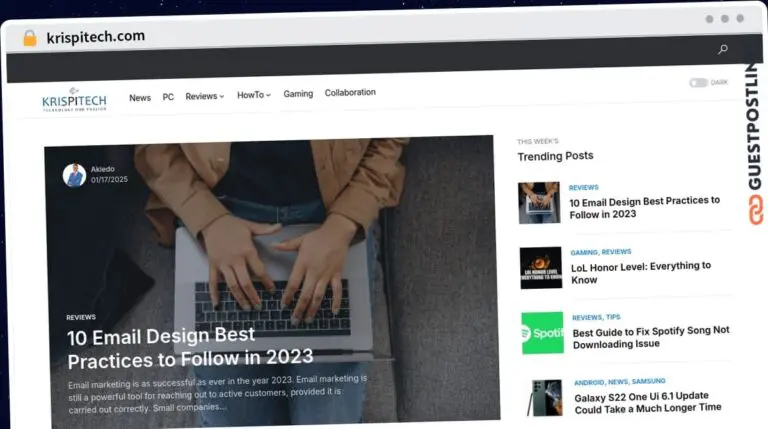Open the Gaming menu item

pos(298,94)
